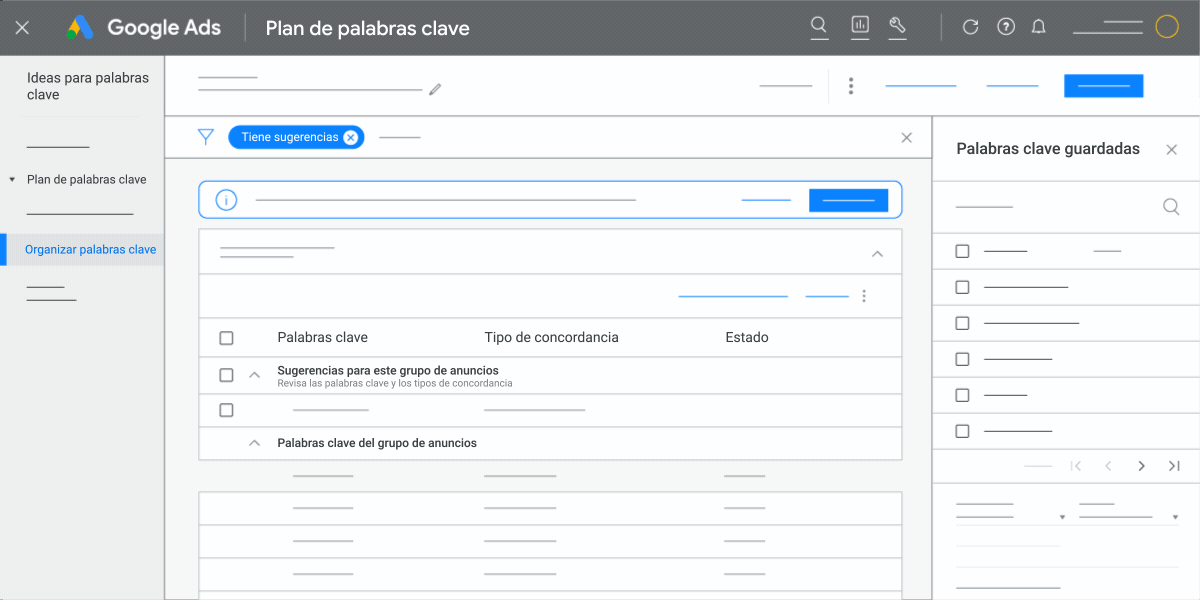Open the filter funnel icon
The height and width of the screenshot is (600, 1200).
click(206, 137)
